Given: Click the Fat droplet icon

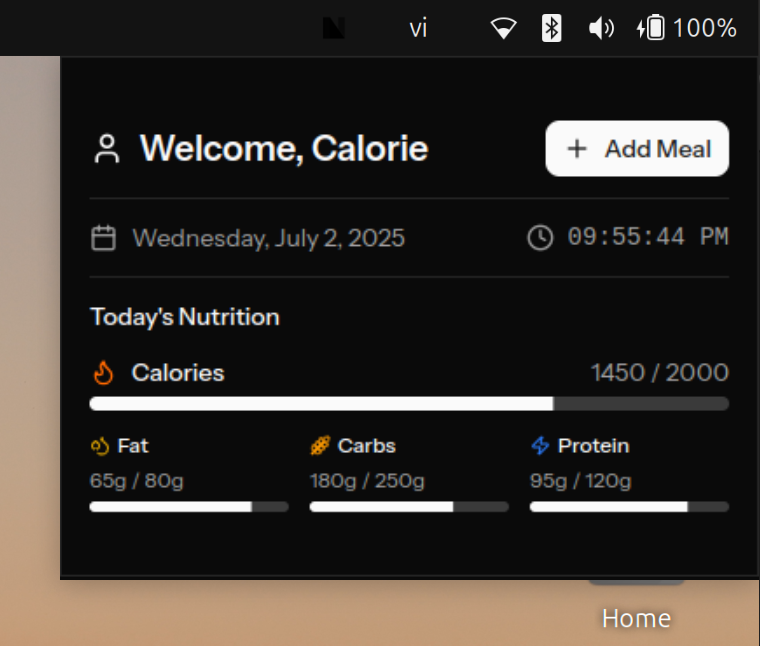Looking at the screenshot, I should (x=99, y=446).
